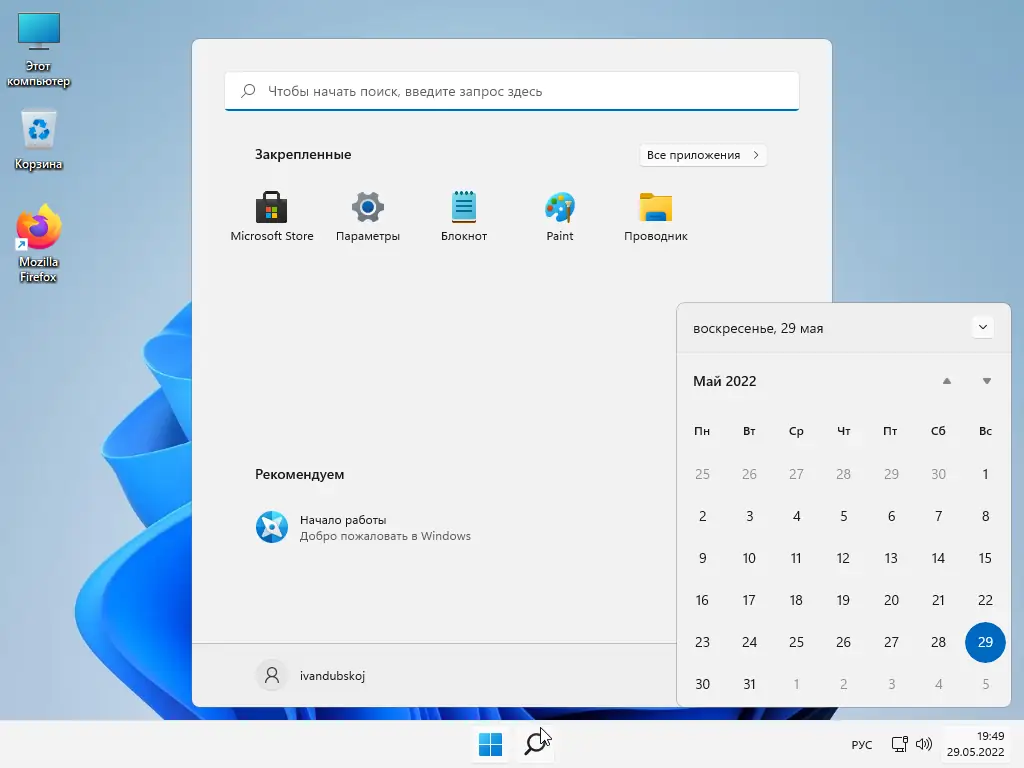Select May 31 in the calendar
Screen dimensions: 1024x768
[749, 684]
